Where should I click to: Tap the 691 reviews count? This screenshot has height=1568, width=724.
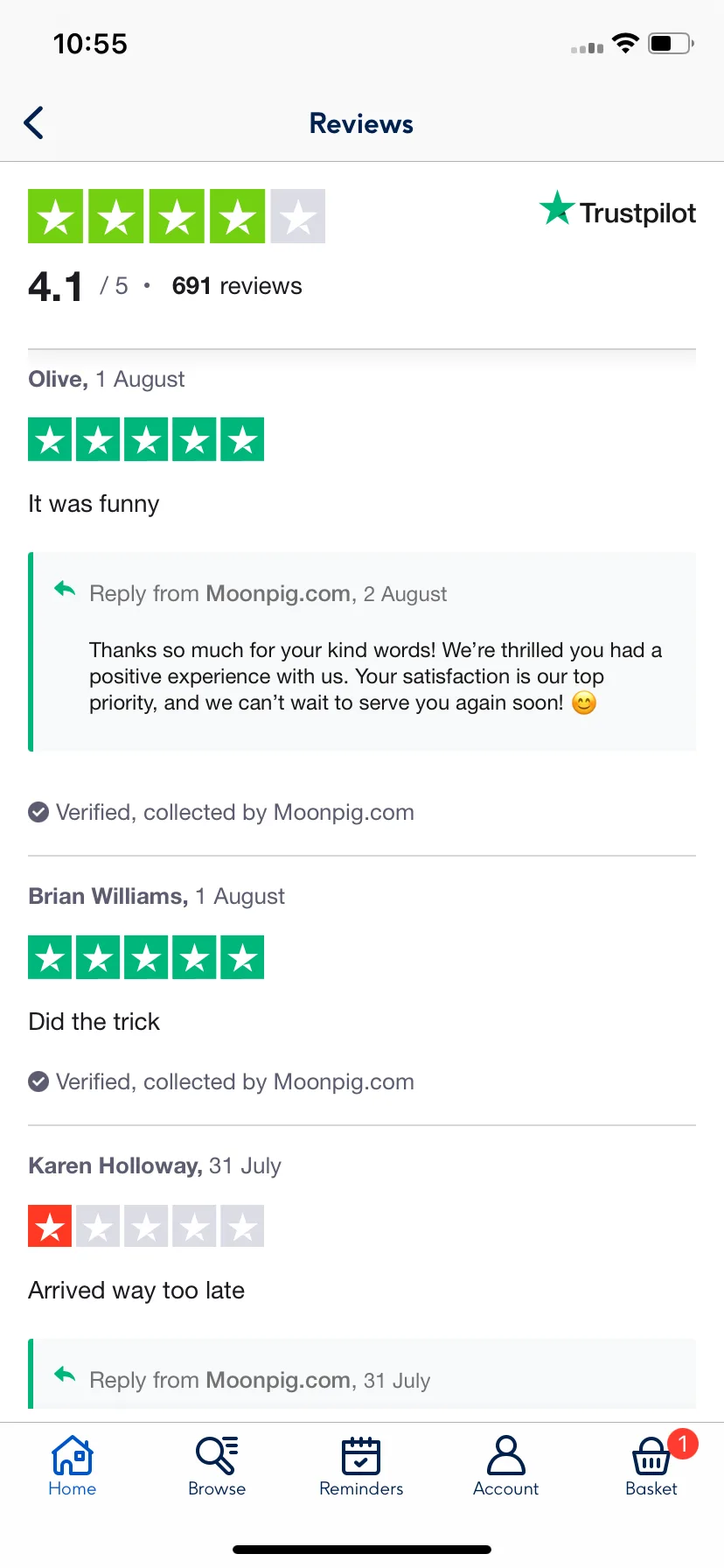(237, 286)
